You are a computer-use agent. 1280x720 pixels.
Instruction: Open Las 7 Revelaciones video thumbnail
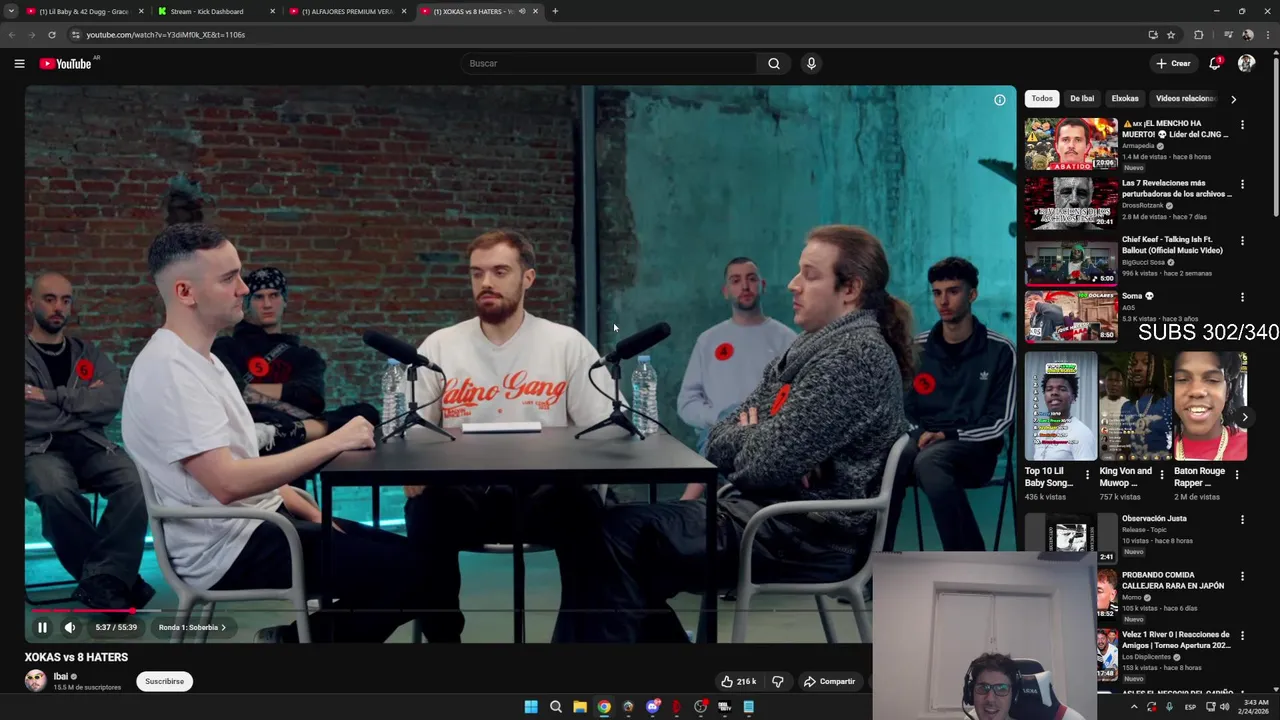[x=1071, y=203]
